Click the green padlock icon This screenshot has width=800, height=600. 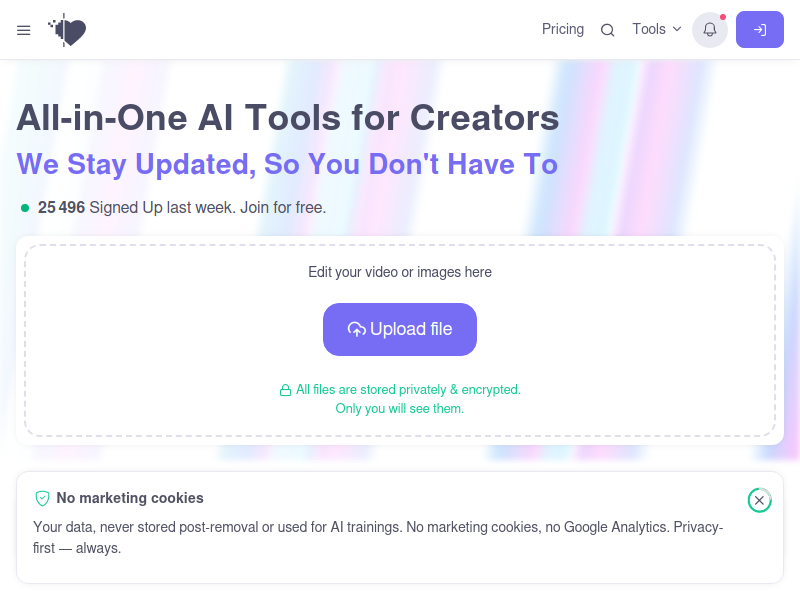point(285,390)
